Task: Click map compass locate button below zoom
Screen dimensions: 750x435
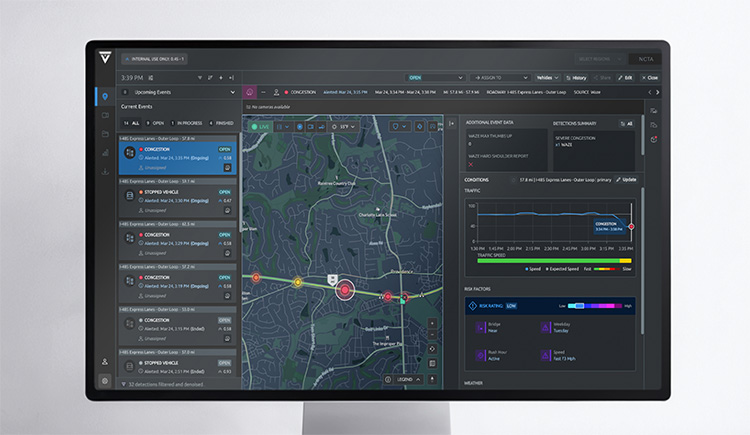Action: tap(432, 349)
